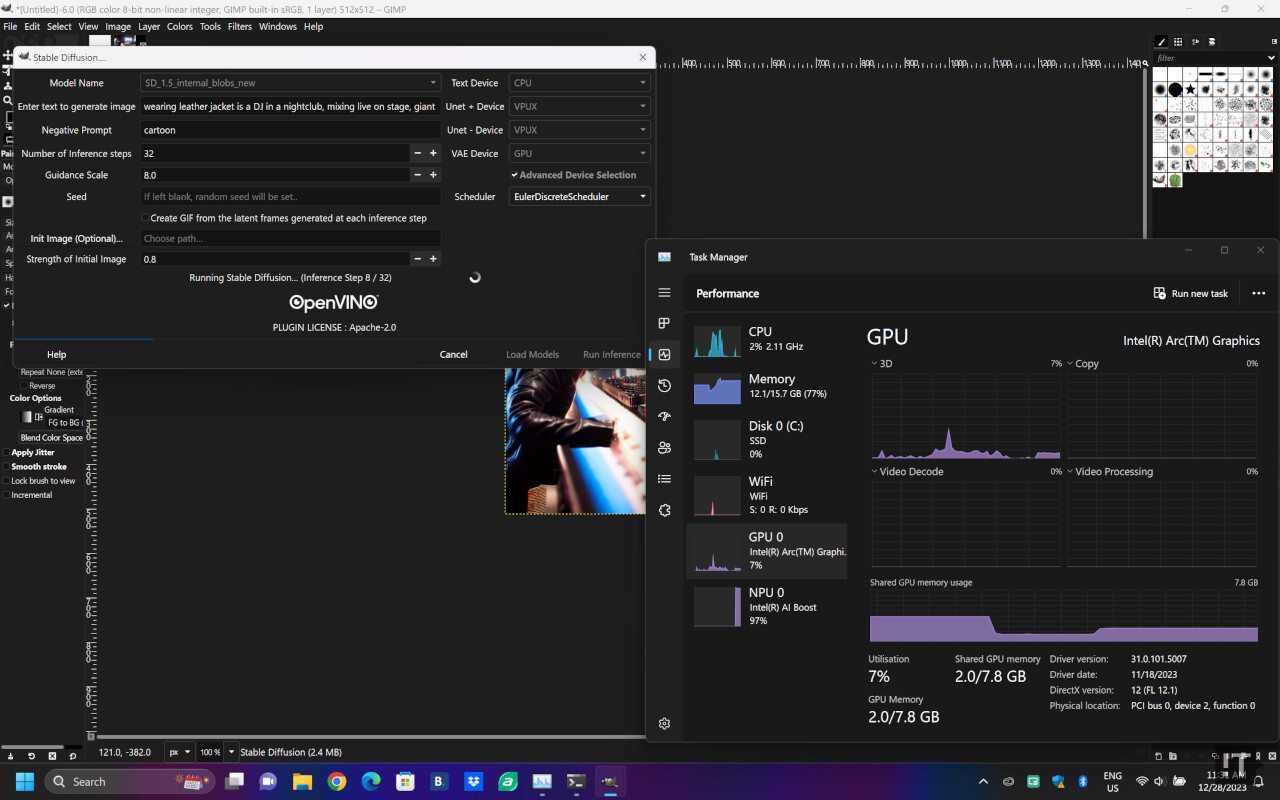Screen dimensions: 1280x800
Task: Cancel the running Stable Diffusion inference
Action: click(453, 355)
